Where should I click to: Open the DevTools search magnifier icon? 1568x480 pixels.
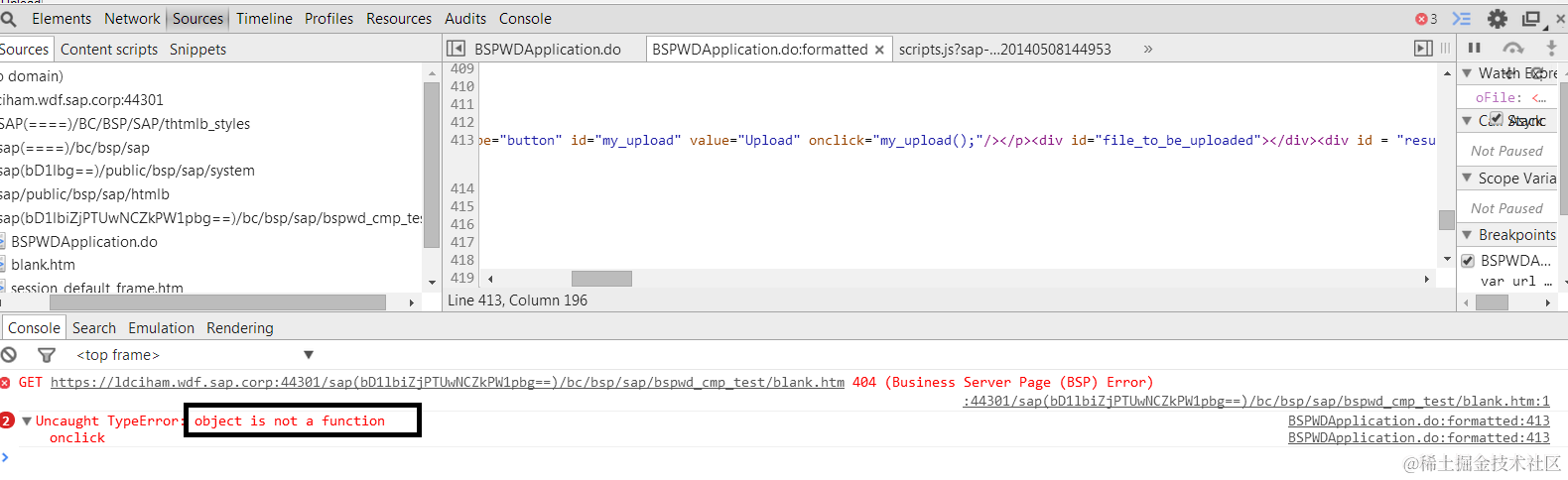point(9,19)
